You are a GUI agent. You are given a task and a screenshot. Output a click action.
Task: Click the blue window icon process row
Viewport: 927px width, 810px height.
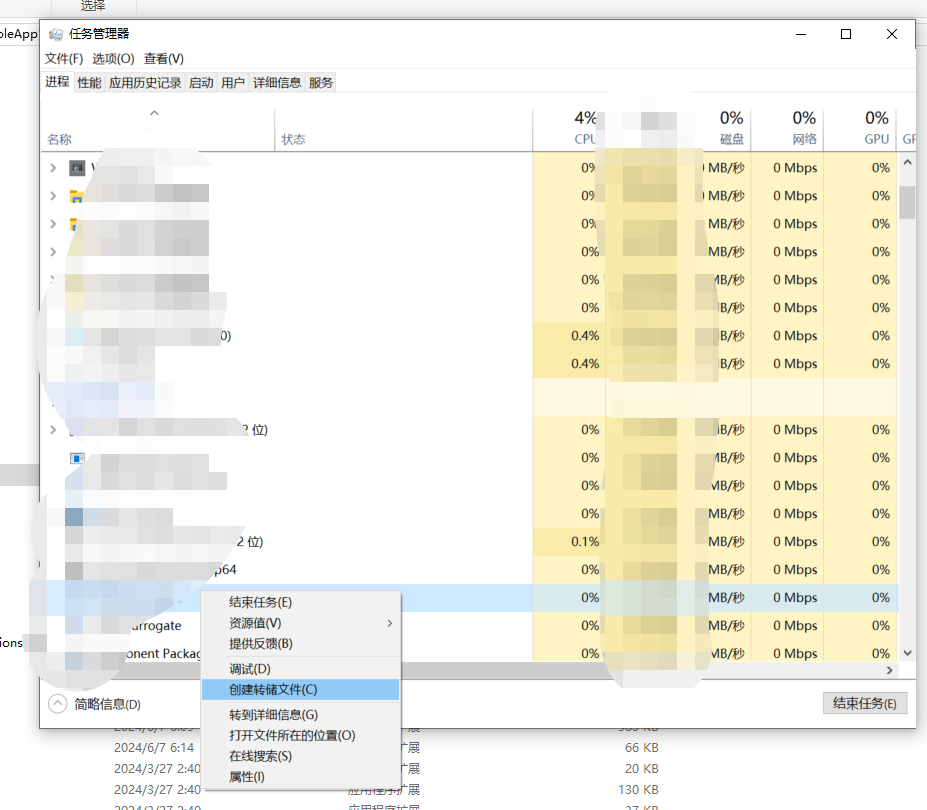pyautogui.click(x=77, y=458)
